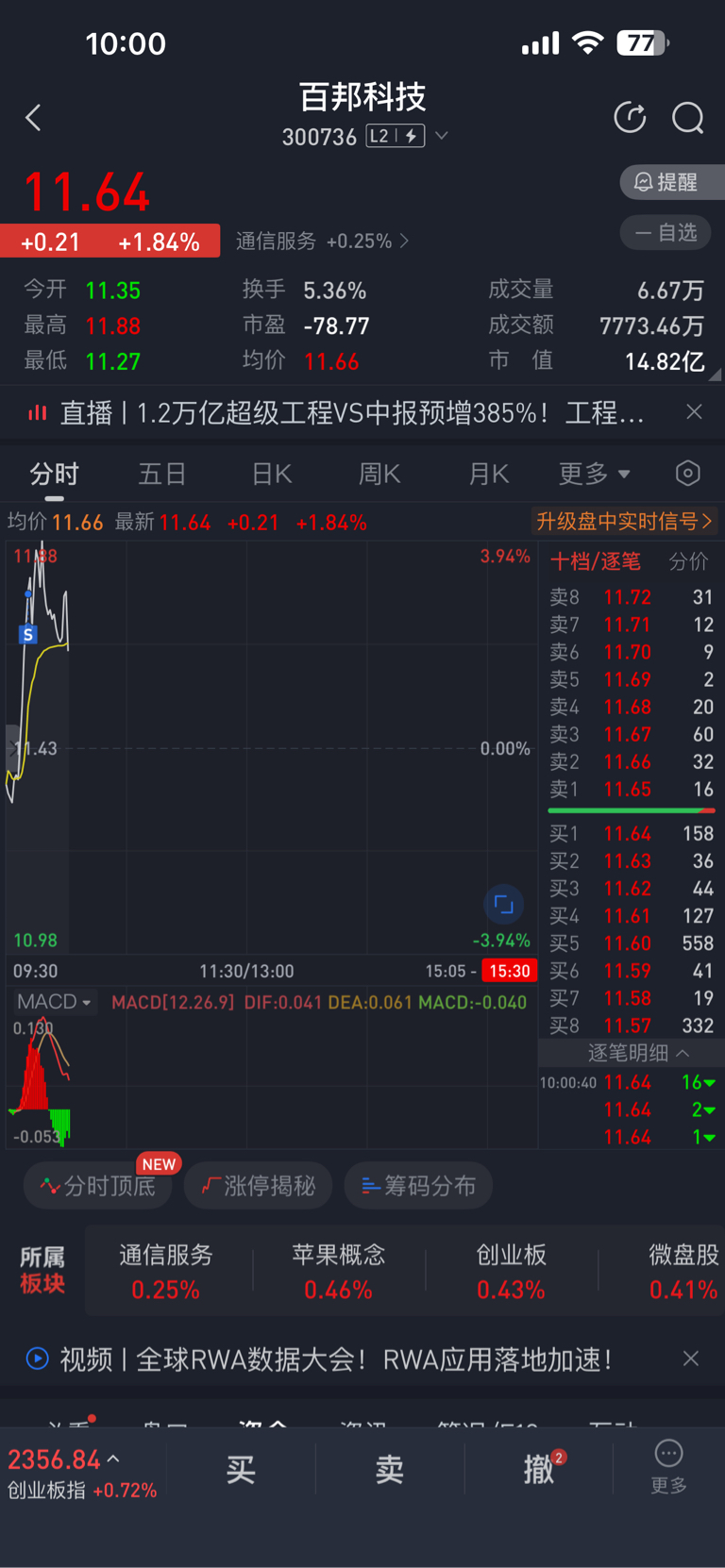Play the 全球RWA数据大会 video banner

click(x=320, y=1359)
